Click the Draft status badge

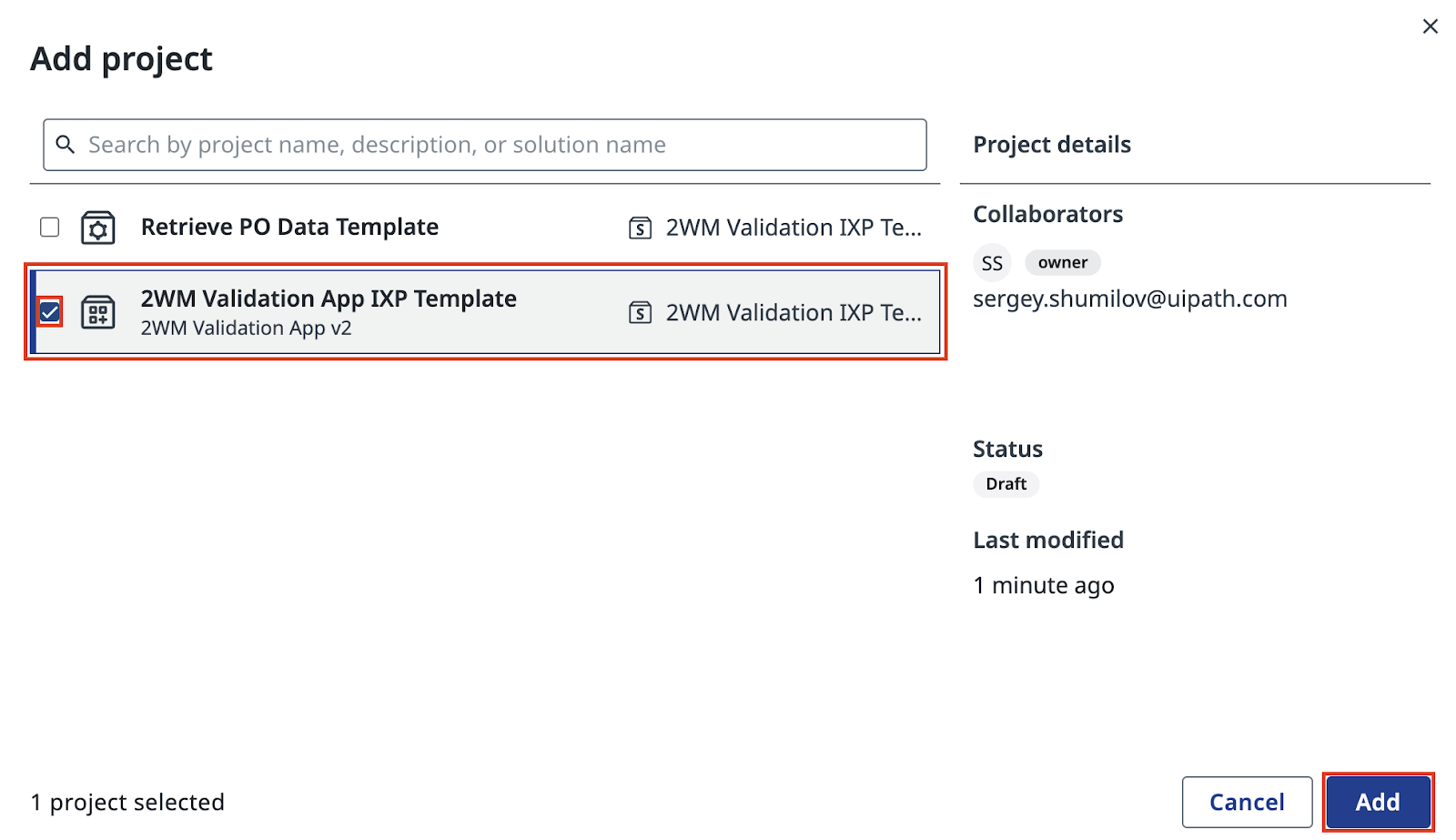coord(1006,484)
